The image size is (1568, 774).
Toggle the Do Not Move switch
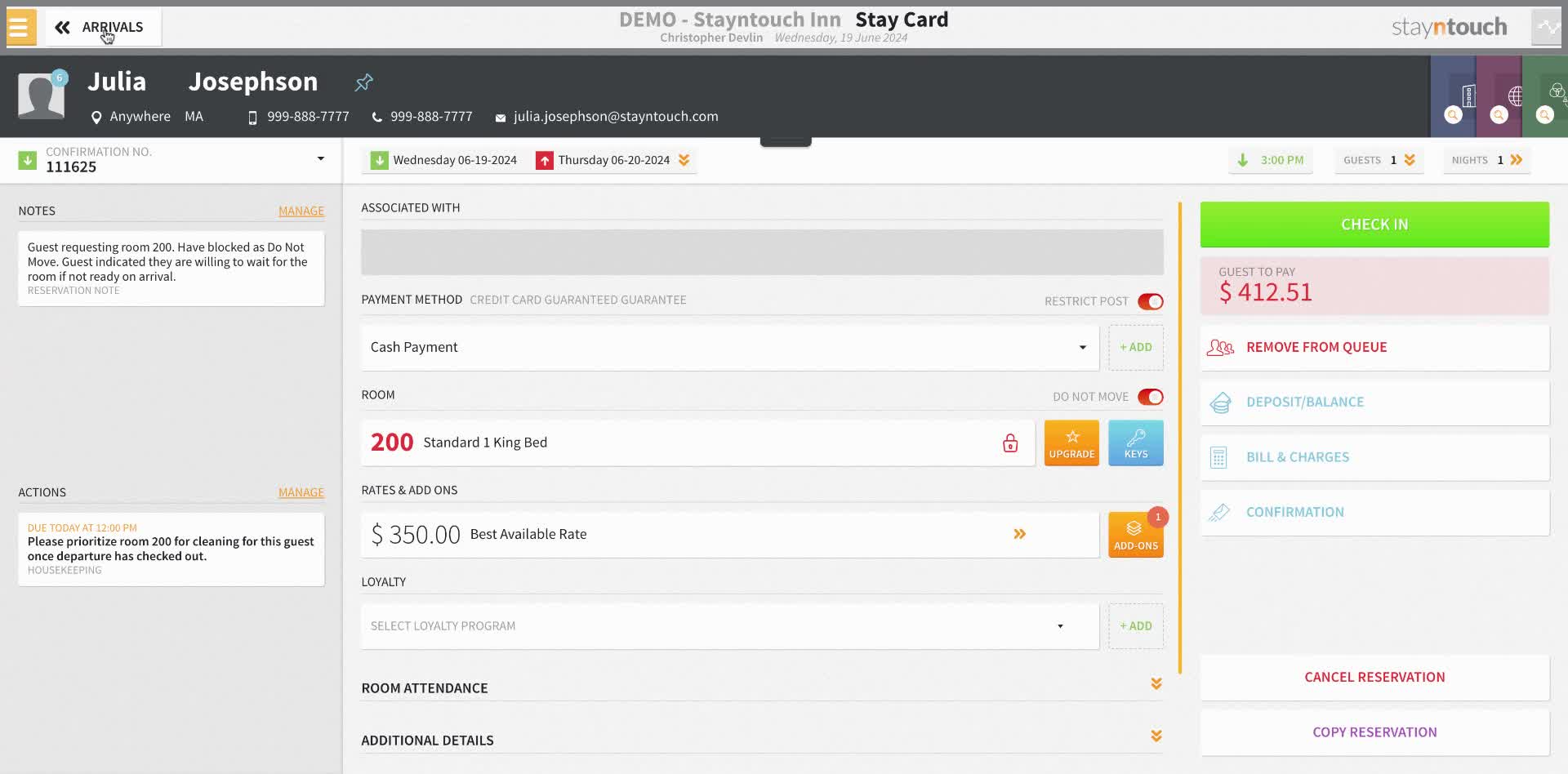pyautogui.click(x=1150, y=397)
